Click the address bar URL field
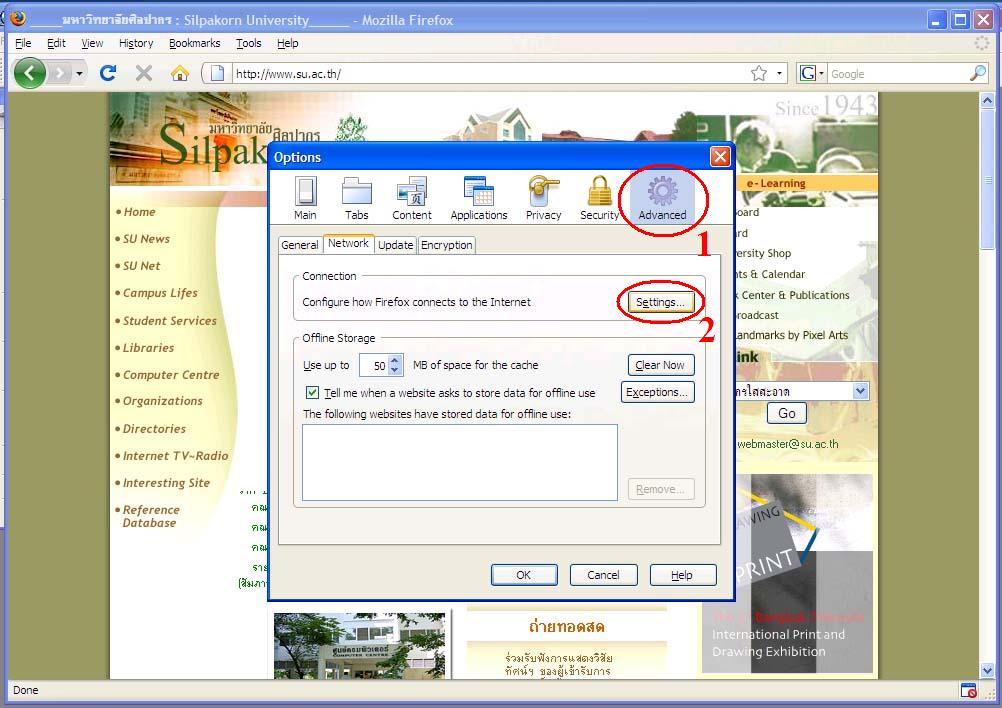Image resolution: width=1002 pixels, height=708 pixels. pyautogui.click(x=489, y=73)
